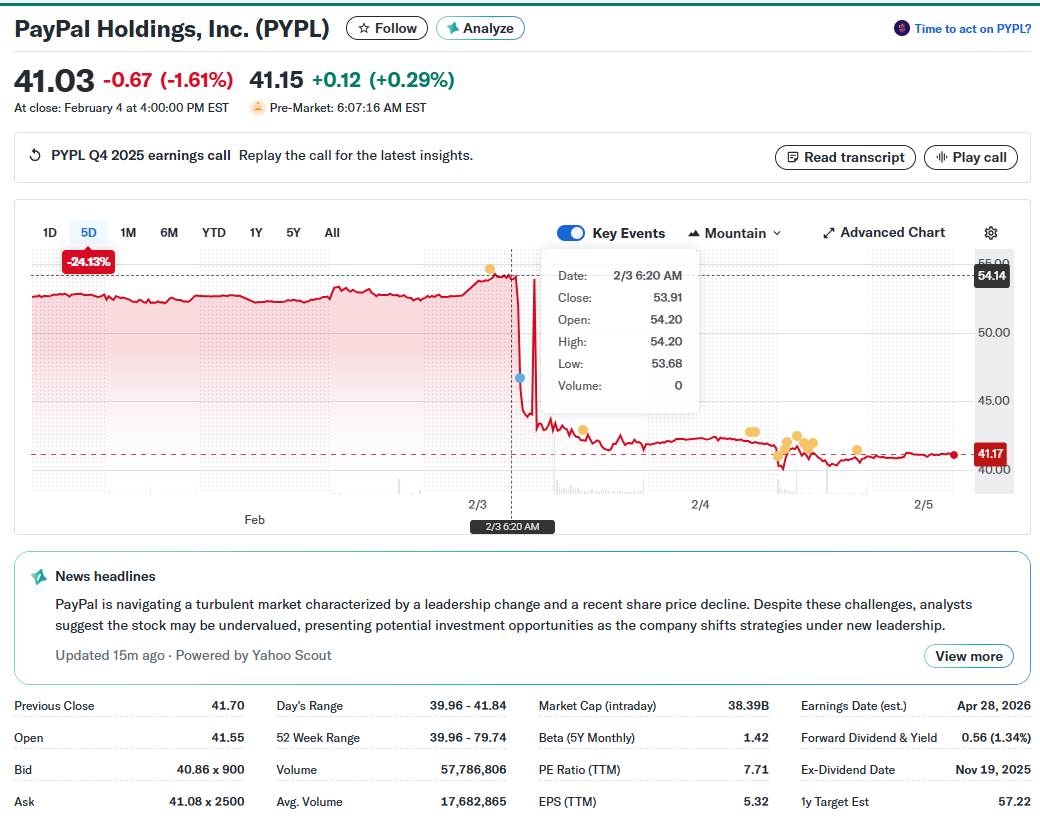Select the 1M time range tab
The width and height of the screenshot is (1040, 828).
[128, 233]
